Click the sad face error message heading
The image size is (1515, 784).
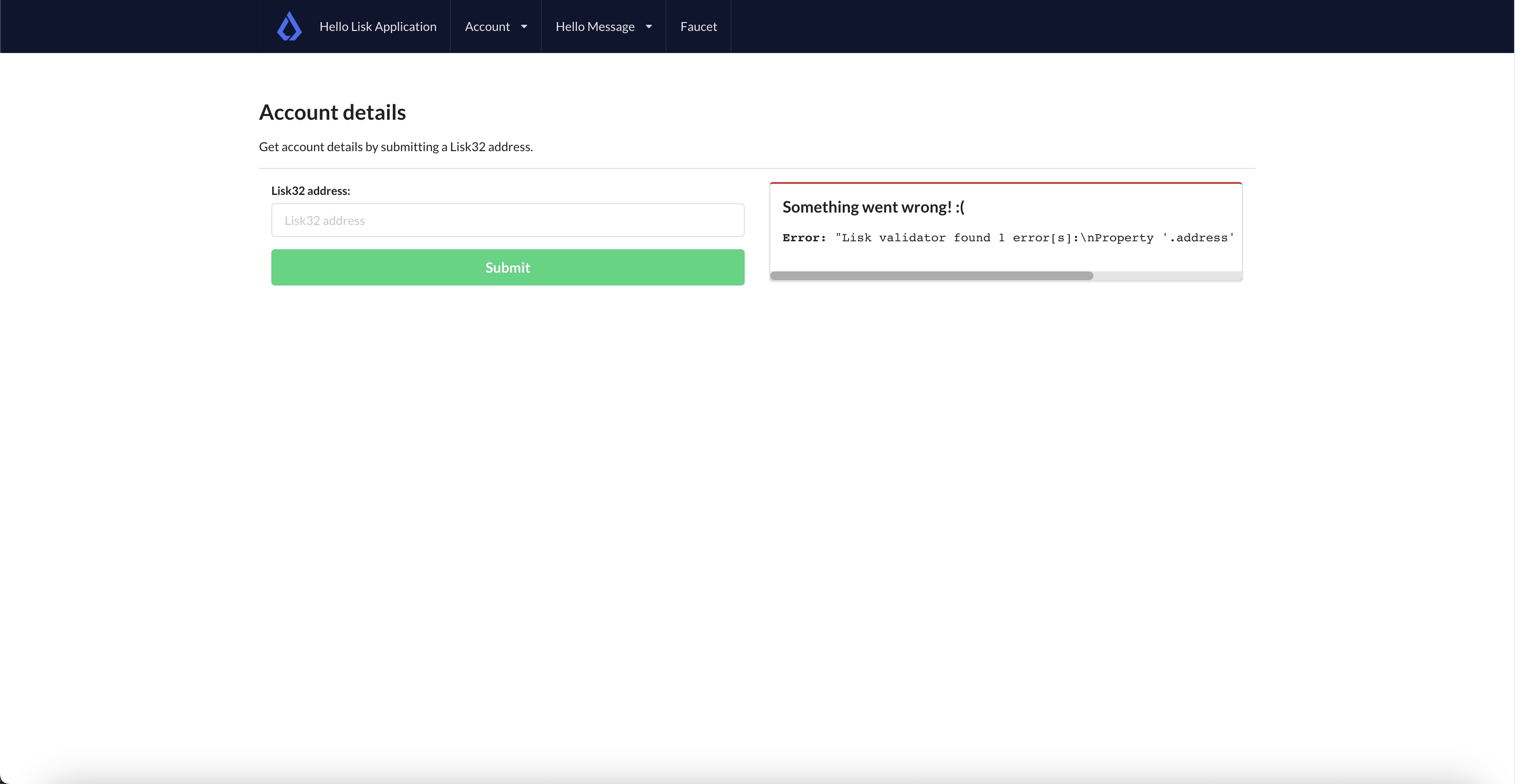click(873, 206)
